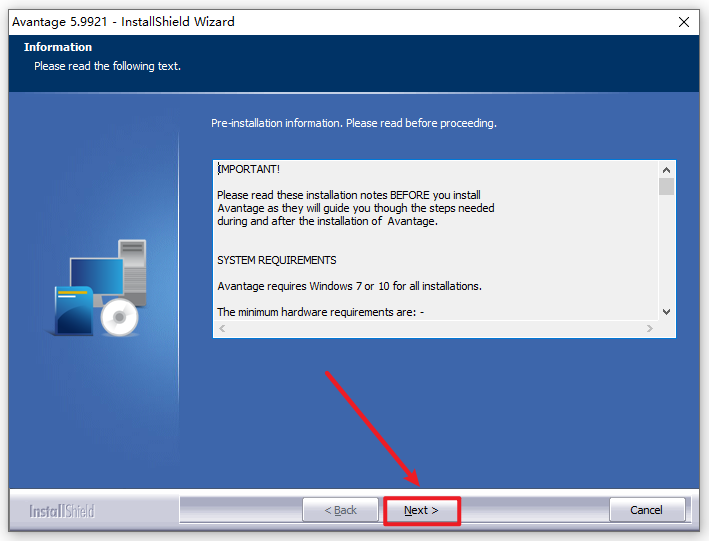Click the Back button
Screen dimensions: 709x541
340,510
